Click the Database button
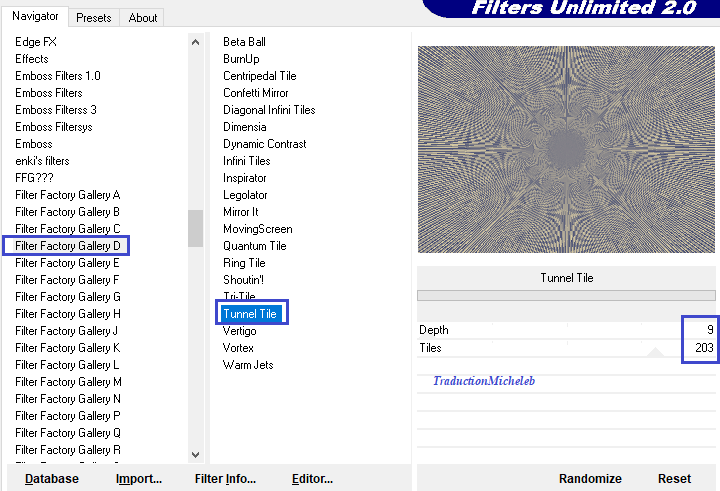This screenshot has width=720, height=491. coord(51,479)
